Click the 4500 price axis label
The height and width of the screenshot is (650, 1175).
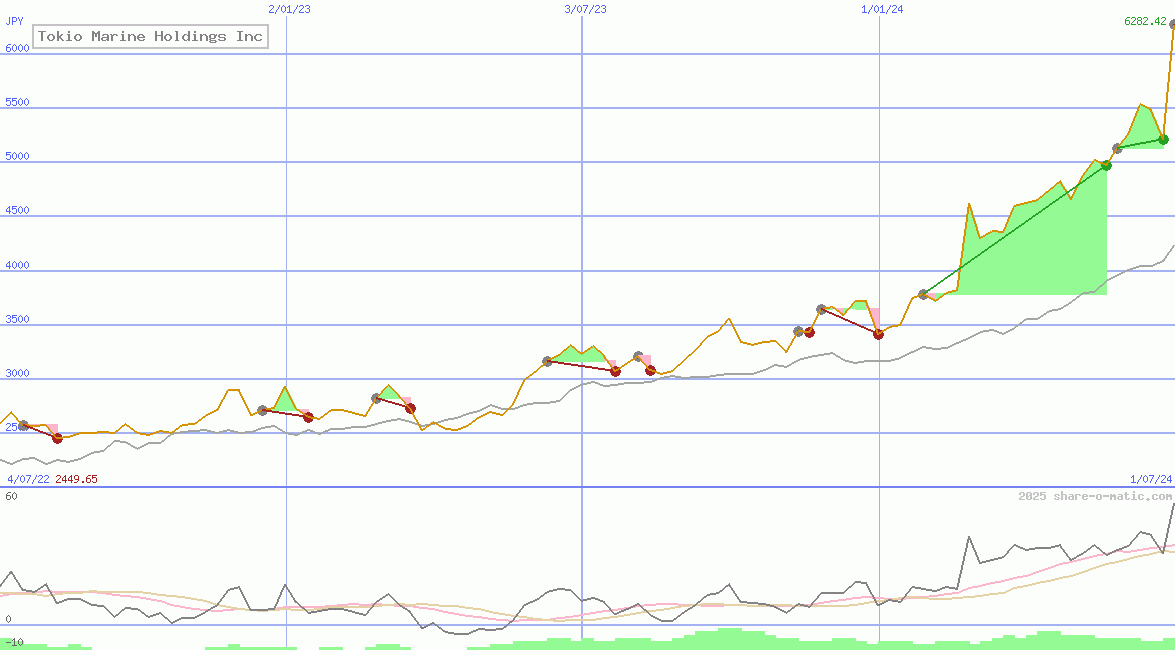(17, 211)
